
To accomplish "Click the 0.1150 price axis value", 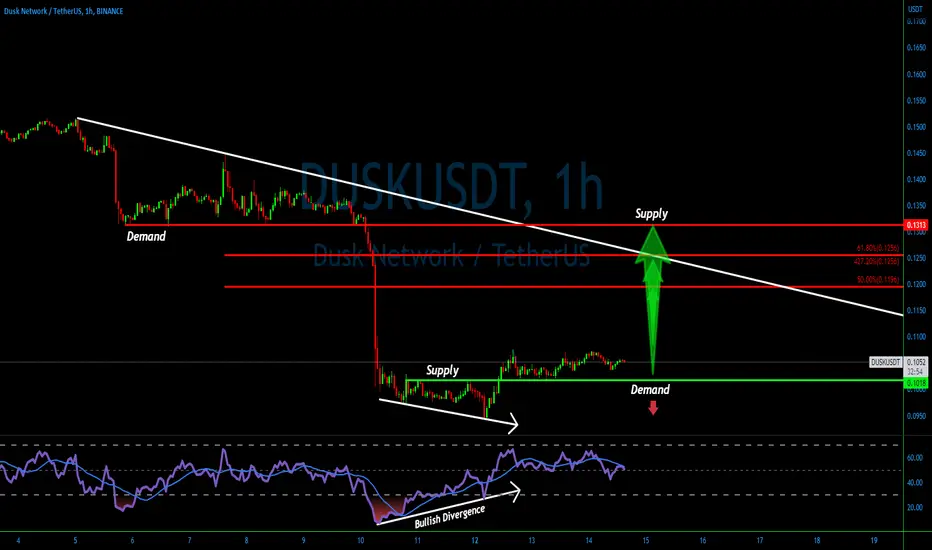I will [x=916, y=310].
